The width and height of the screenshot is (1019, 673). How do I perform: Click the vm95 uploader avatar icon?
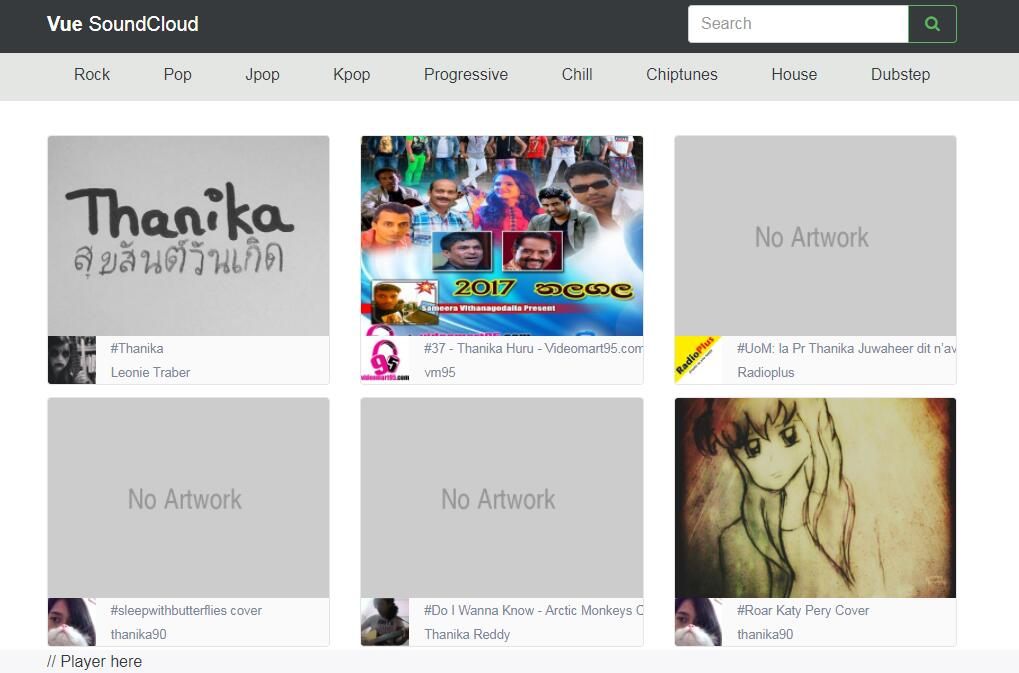pos(385,360)
